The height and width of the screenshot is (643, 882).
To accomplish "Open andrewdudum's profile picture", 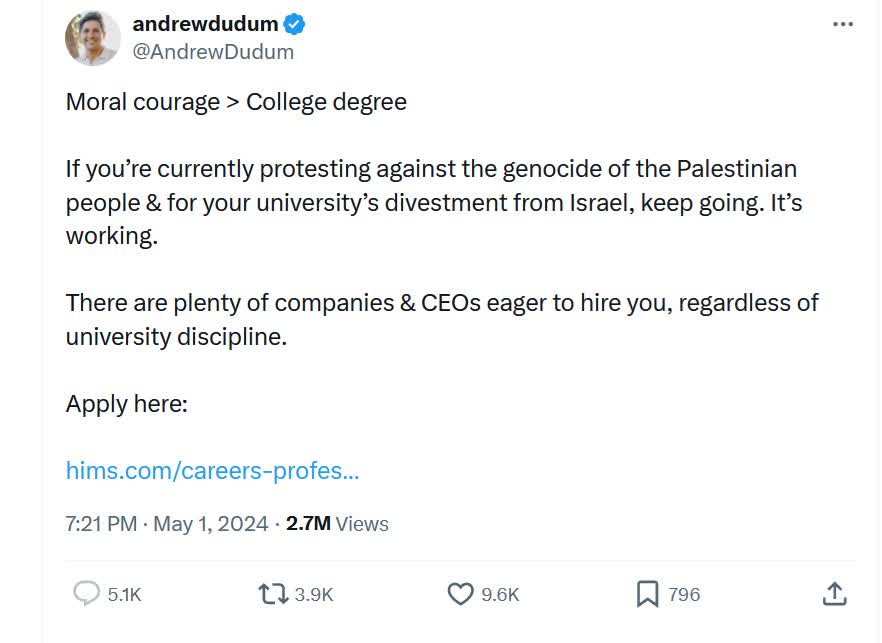I will click(92, 38).
